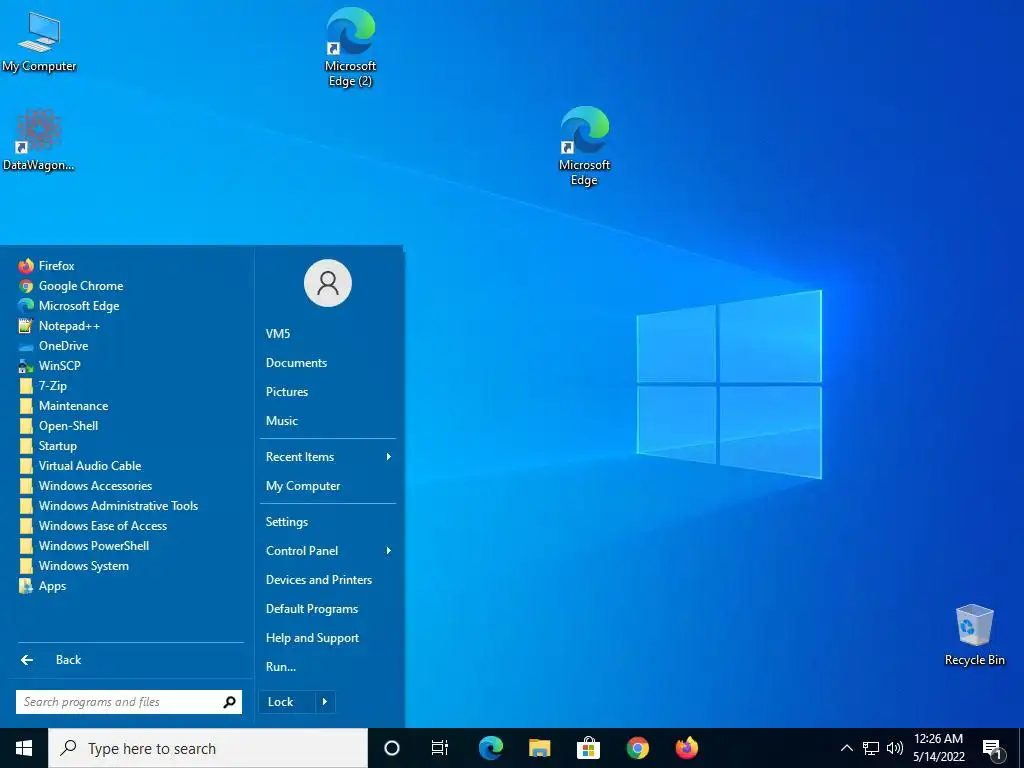The width and height of the screenshot is (1024, 768).
Task: Open the Run... dialog
Action: [x=281, y=667]
